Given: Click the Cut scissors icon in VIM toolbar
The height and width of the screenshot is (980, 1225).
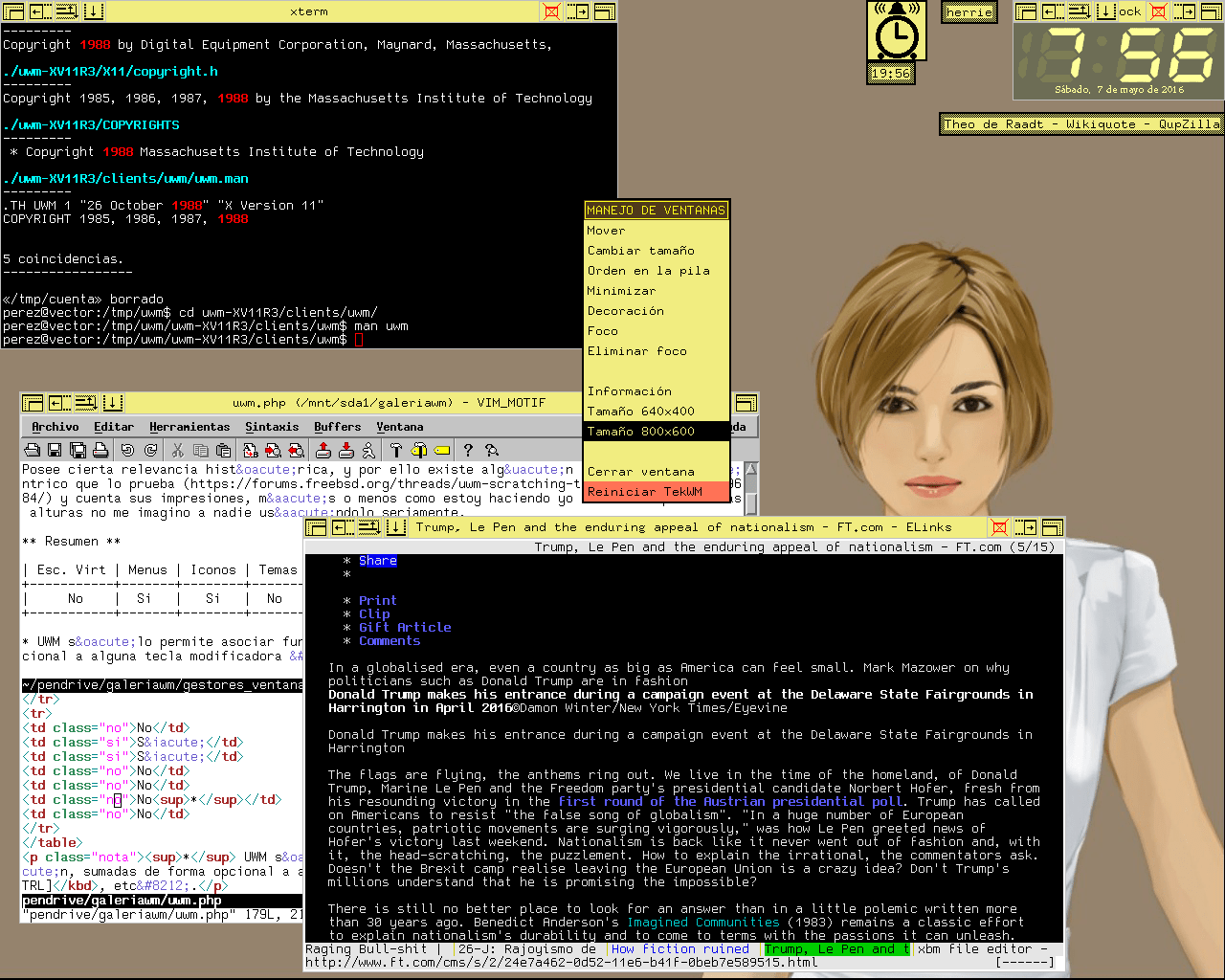Looking at the screenshot, I should pos(177,450).
